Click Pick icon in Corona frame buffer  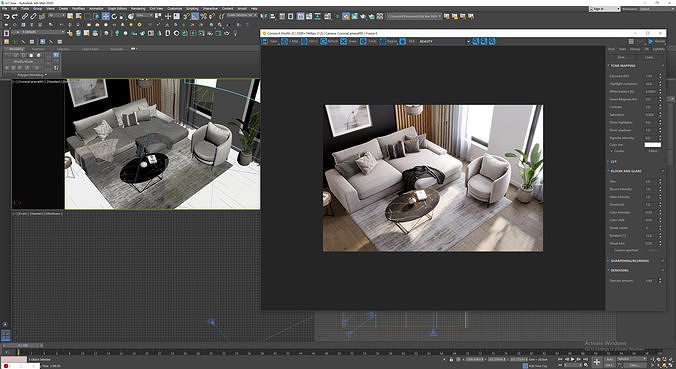pos(403,41)
